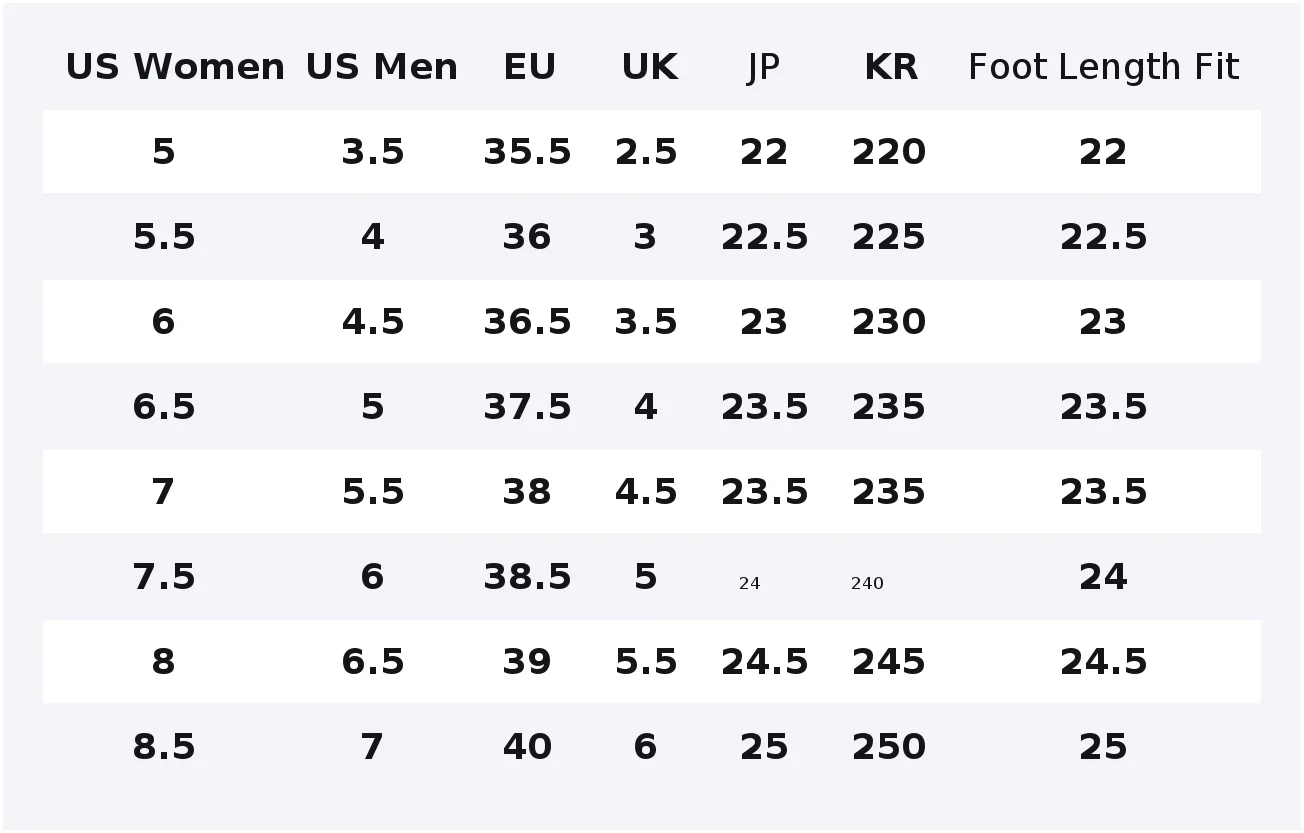Select US Men size 6.5

coord(373,662)
